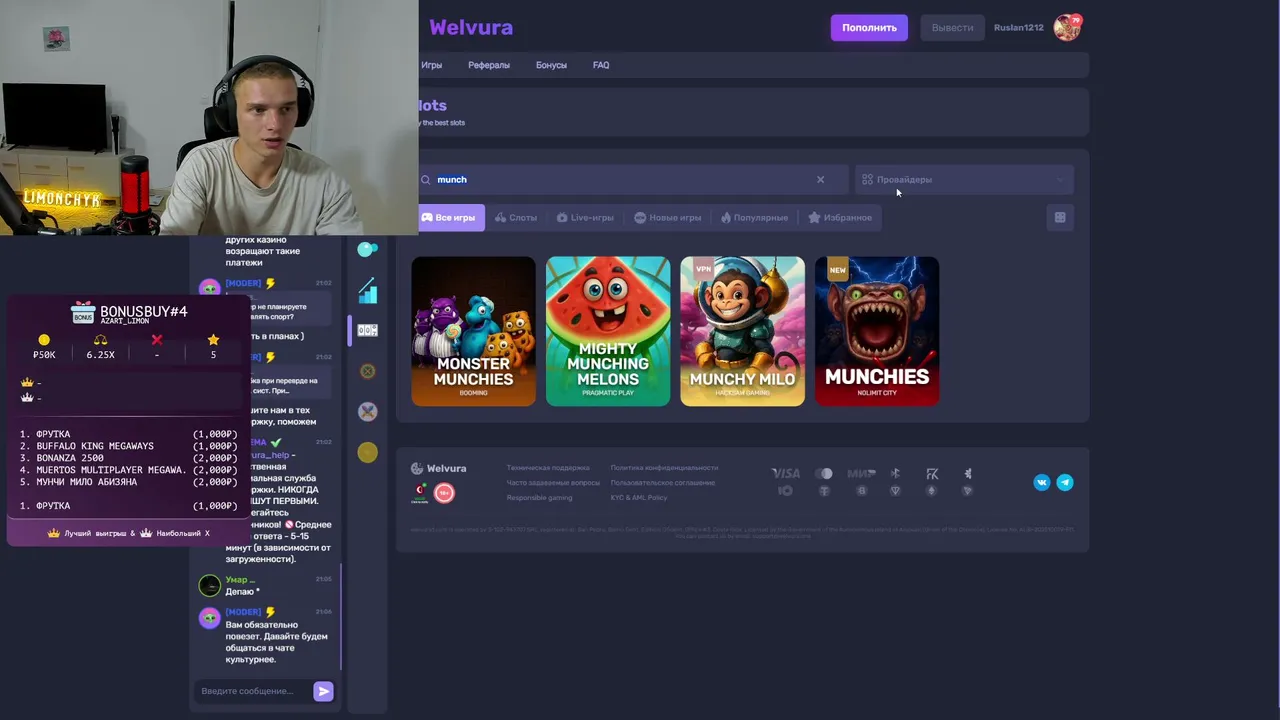The image size is (1280, 720).
Task: Click the Welvura logo in the header
Action: (x=471, y=28)
